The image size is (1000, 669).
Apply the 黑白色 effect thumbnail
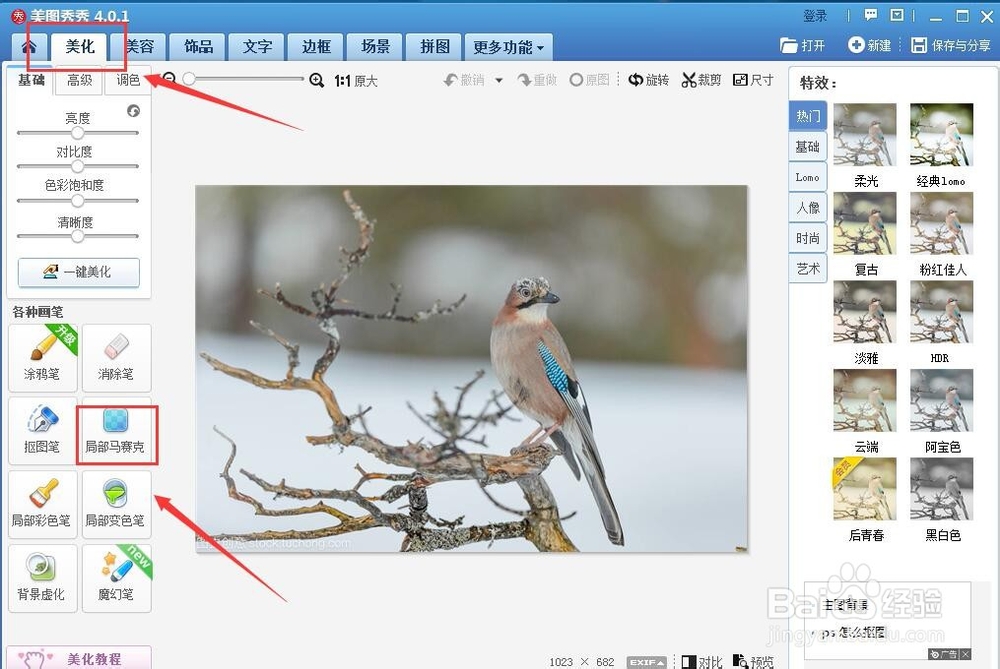click(x=941, y=489)
